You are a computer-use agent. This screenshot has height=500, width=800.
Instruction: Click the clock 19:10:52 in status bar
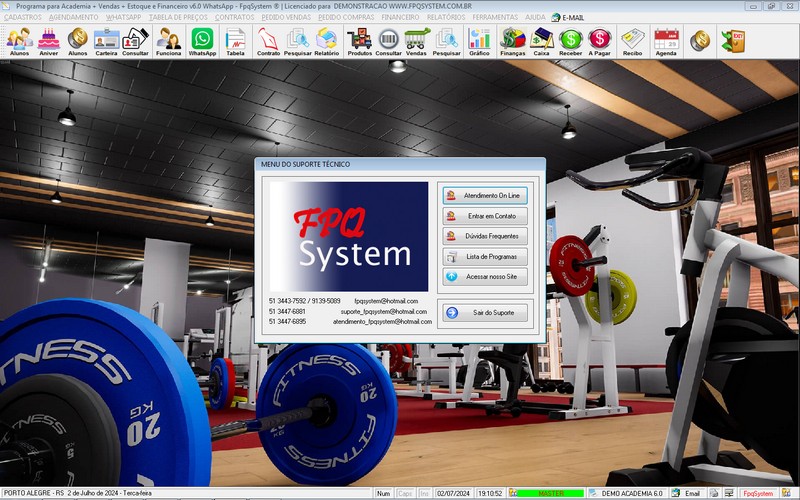490,493
